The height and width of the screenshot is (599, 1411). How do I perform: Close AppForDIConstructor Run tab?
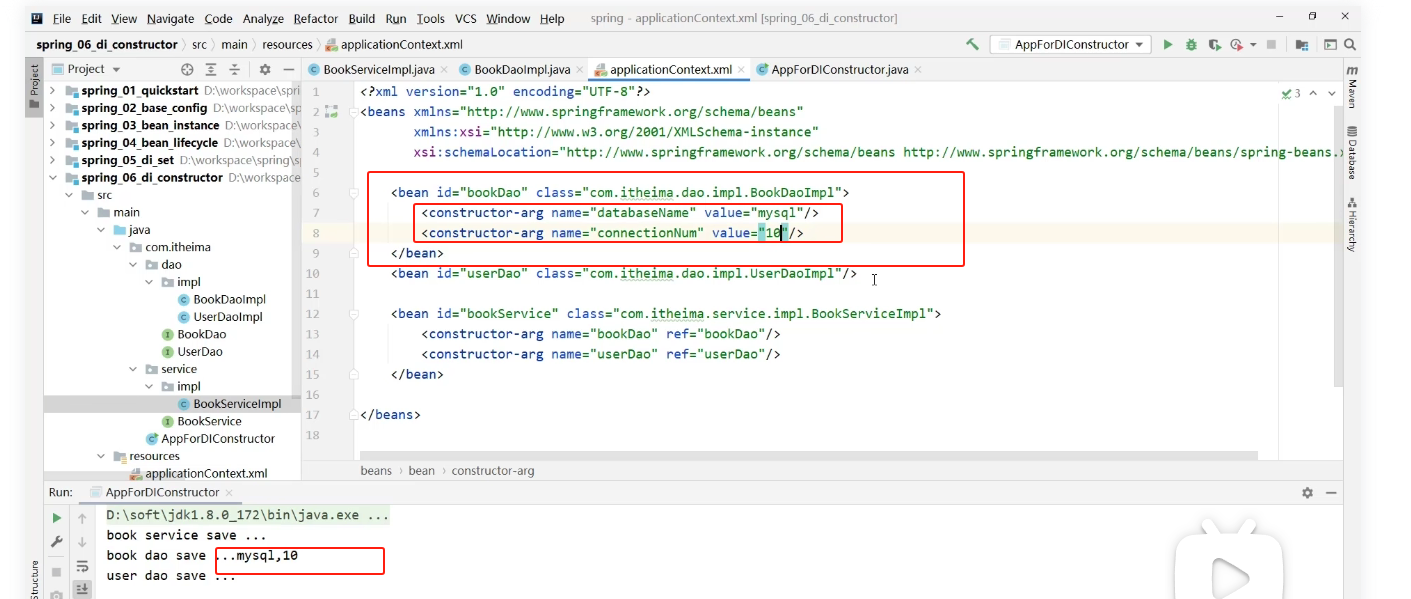[228, 493]
